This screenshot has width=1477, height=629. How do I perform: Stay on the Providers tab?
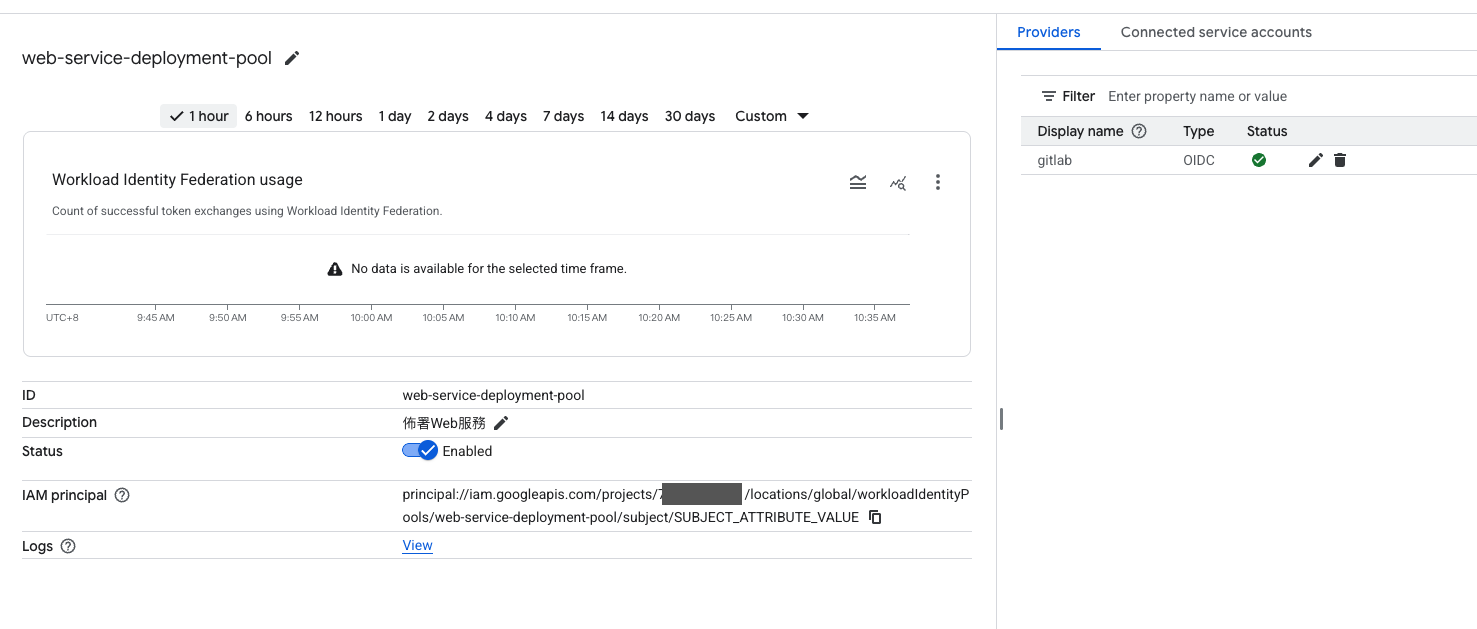point(1048,32)
